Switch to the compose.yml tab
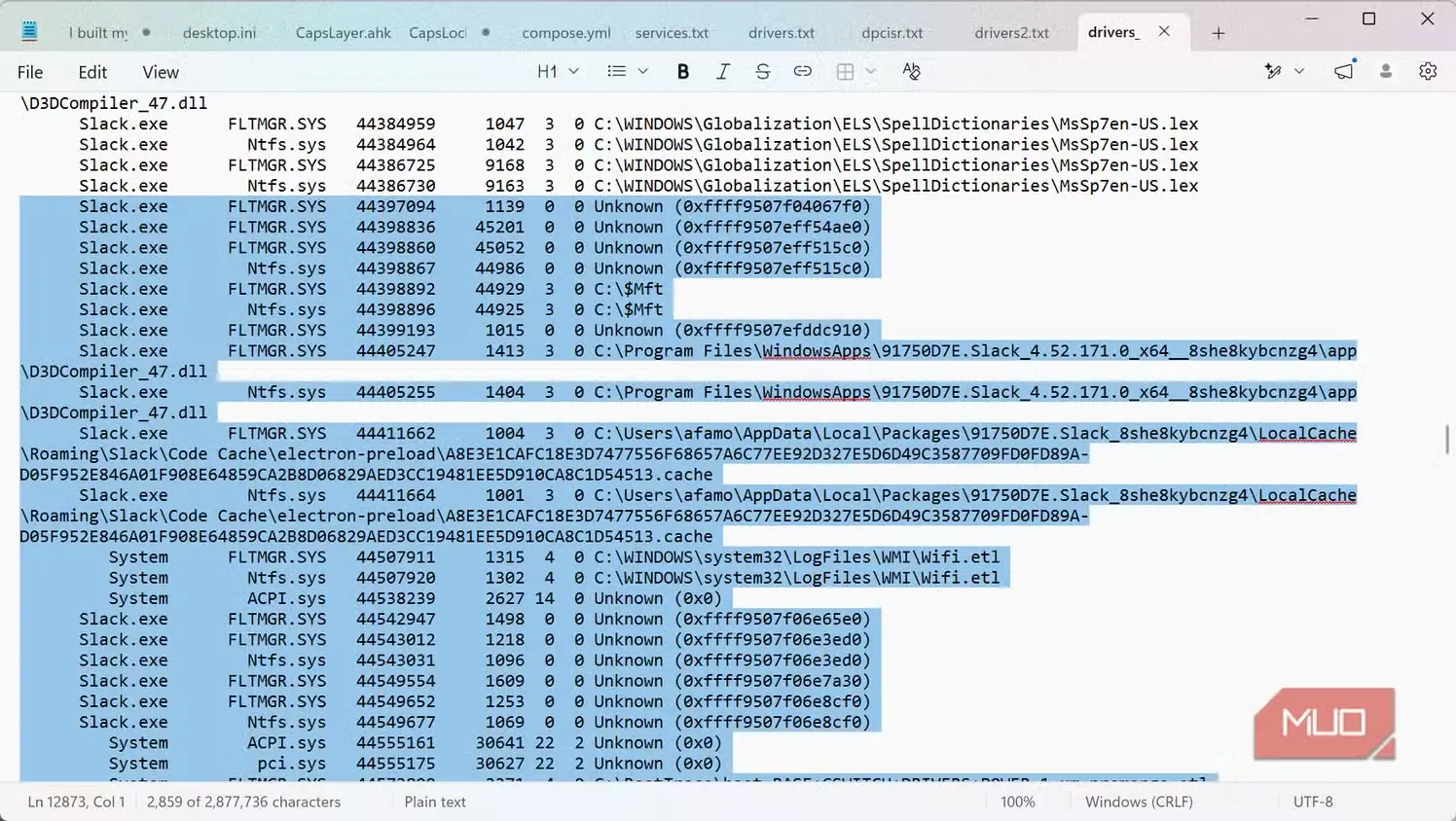This screenshot has width=1456, height=821. click(x=566, y=33)
